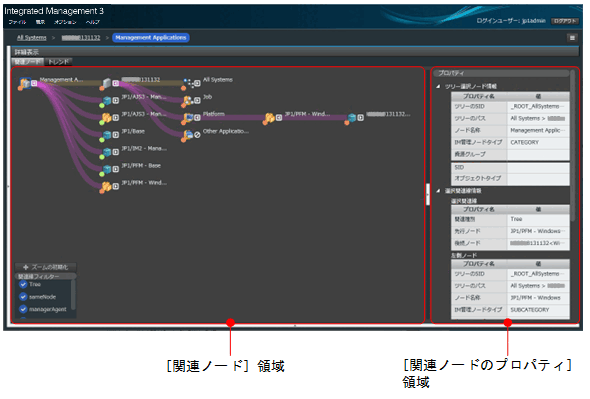Click the splitter handle beside properties panel
This screenshot has height=399, width=590.
(x=428, y=194)
